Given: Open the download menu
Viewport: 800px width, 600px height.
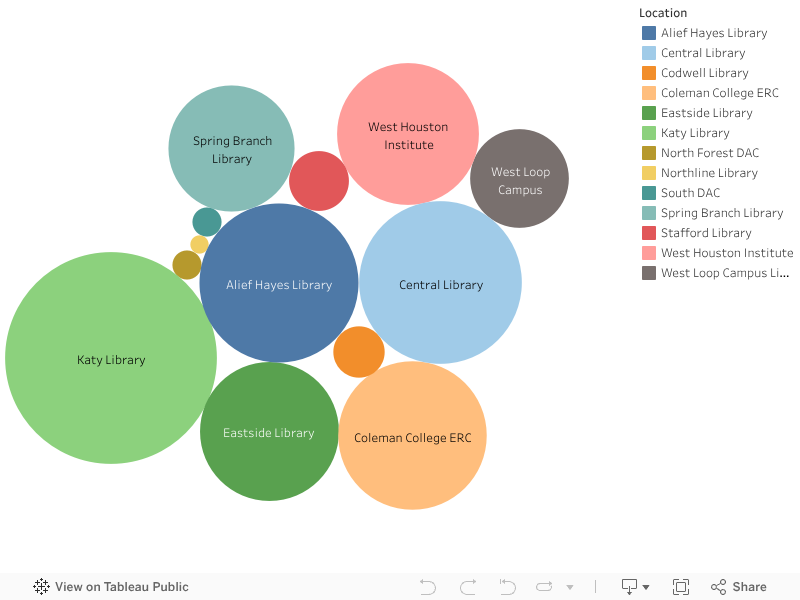Looking at the screenshot, I should [x=635, y=587].
